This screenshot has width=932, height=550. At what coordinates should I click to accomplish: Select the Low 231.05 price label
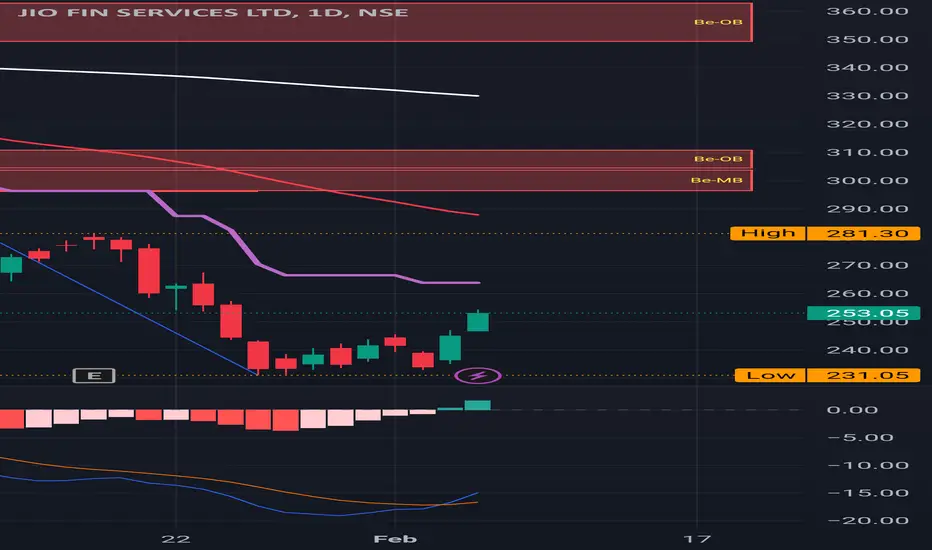click(x=827, y=375)
